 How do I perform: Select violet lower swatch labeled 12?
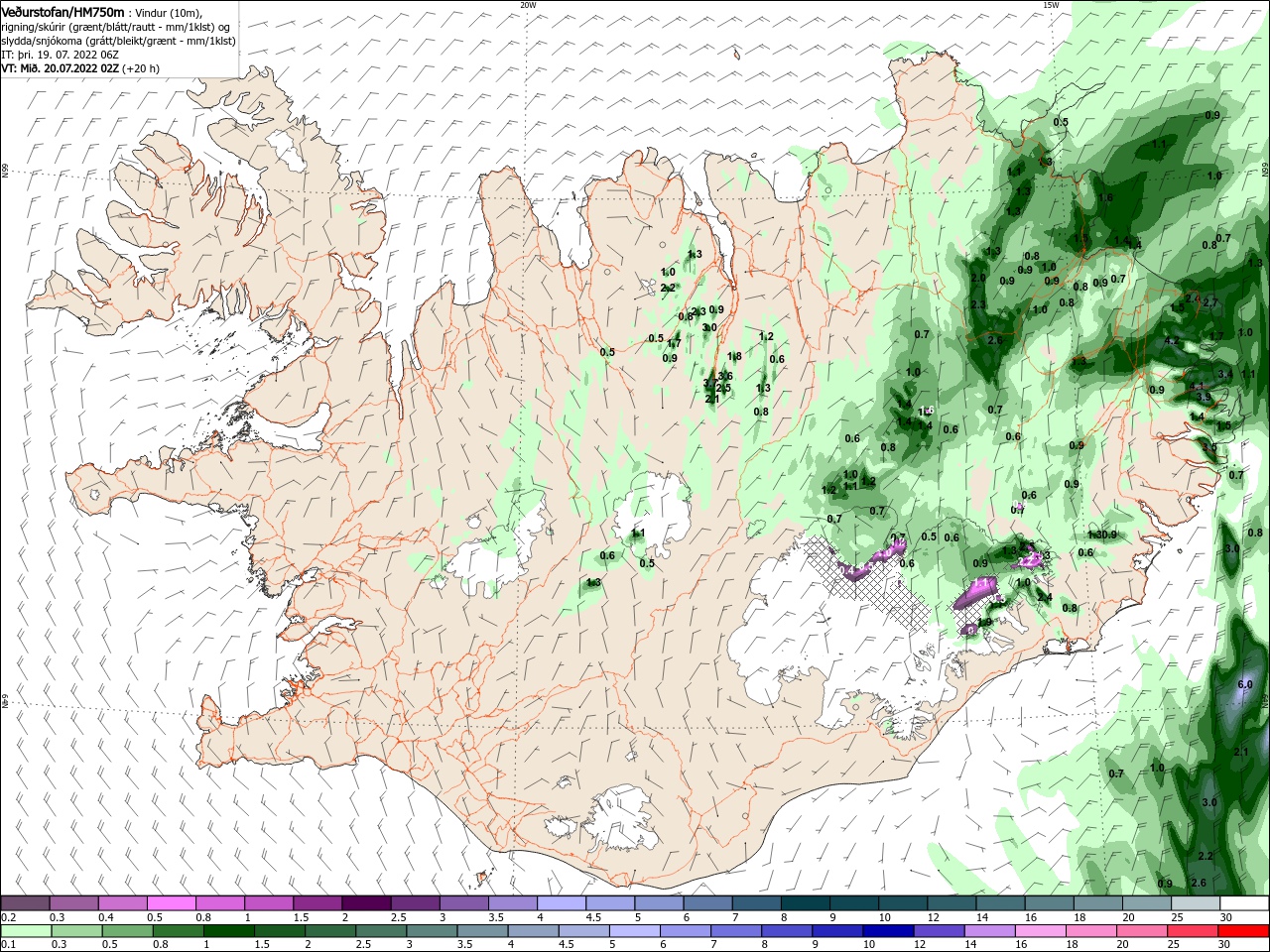pos(940,931)
